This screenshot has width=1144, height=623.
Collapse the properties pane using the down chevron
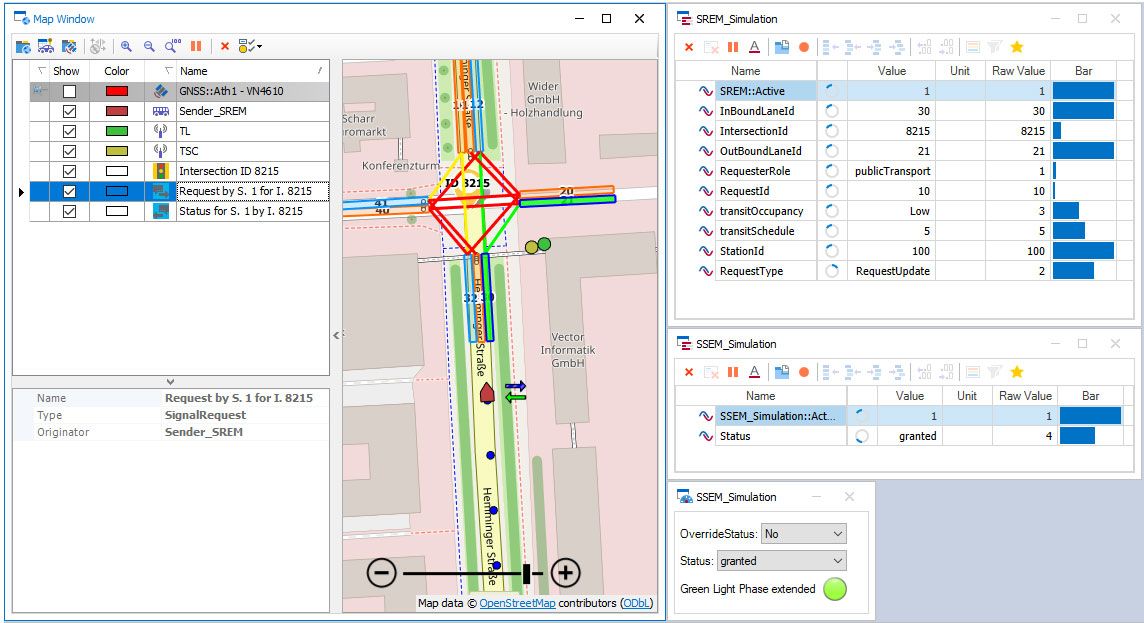pyautogui.click(x=170, y=382)
